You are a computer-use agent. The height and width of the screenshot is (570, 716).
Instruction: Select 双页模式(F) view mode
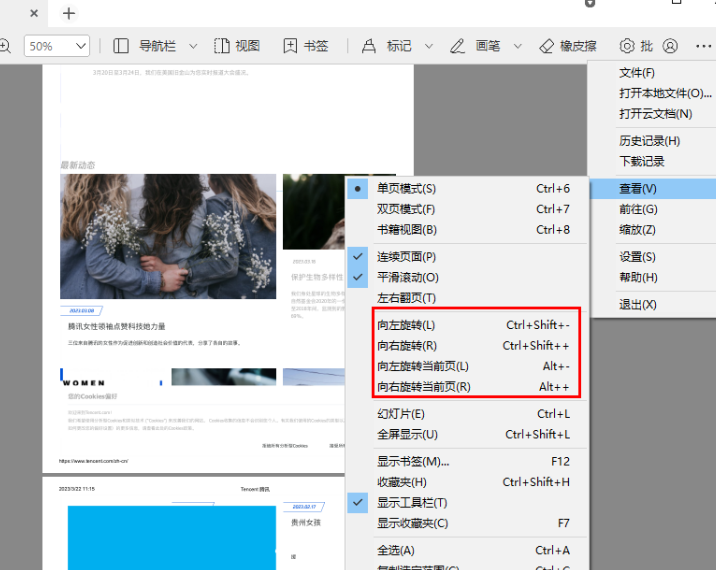[x=467, y=209]
